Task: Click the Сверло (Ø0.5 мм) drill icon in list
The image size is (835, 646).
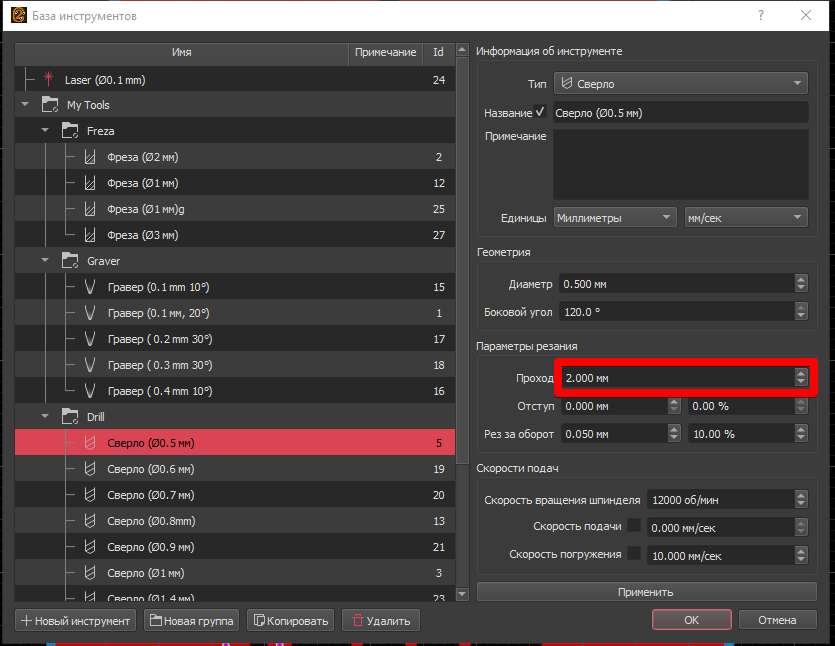Action: click(90, 443)
